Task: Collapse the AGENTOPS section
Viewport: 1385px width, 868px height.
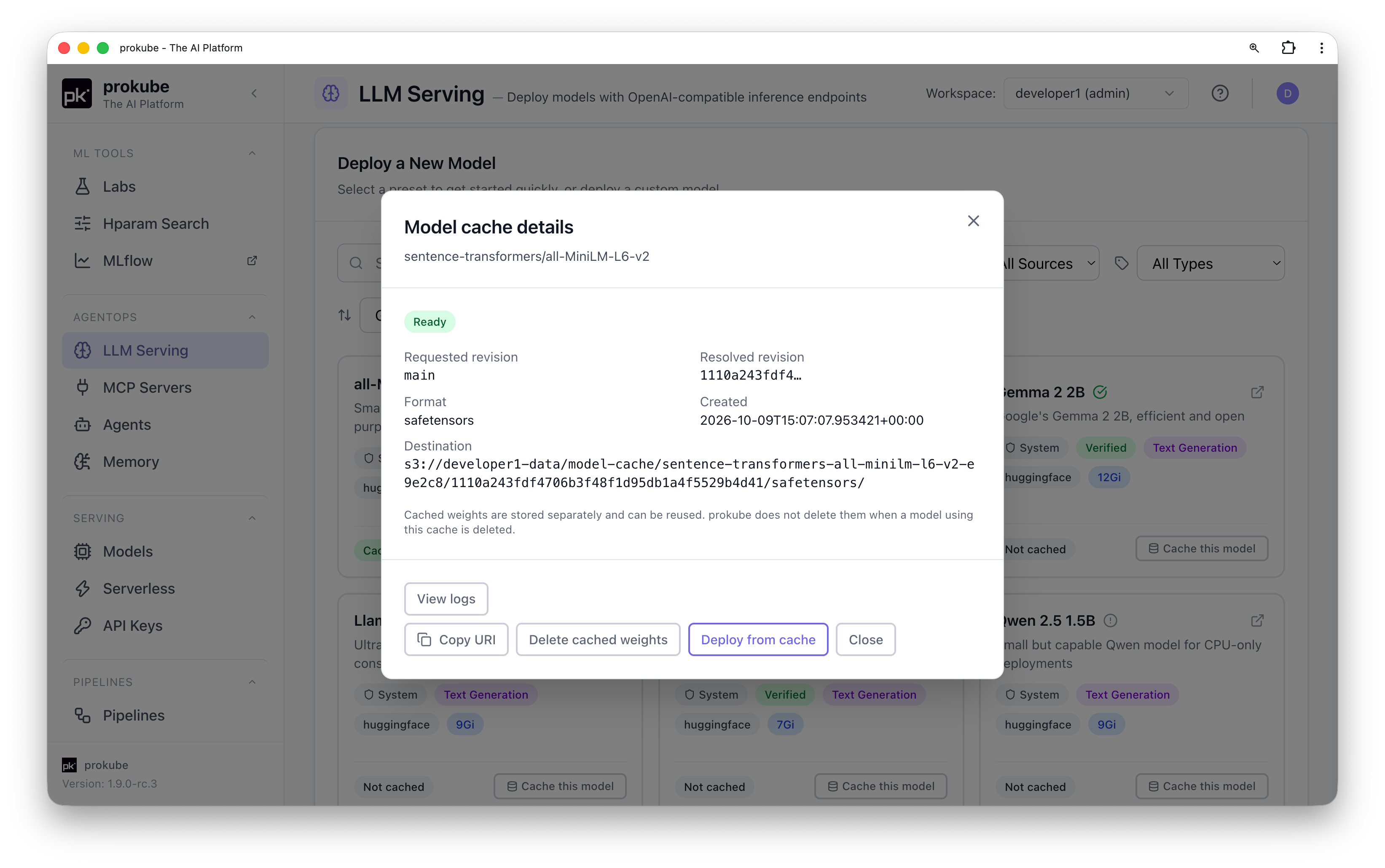Action: tap(252, 317)
